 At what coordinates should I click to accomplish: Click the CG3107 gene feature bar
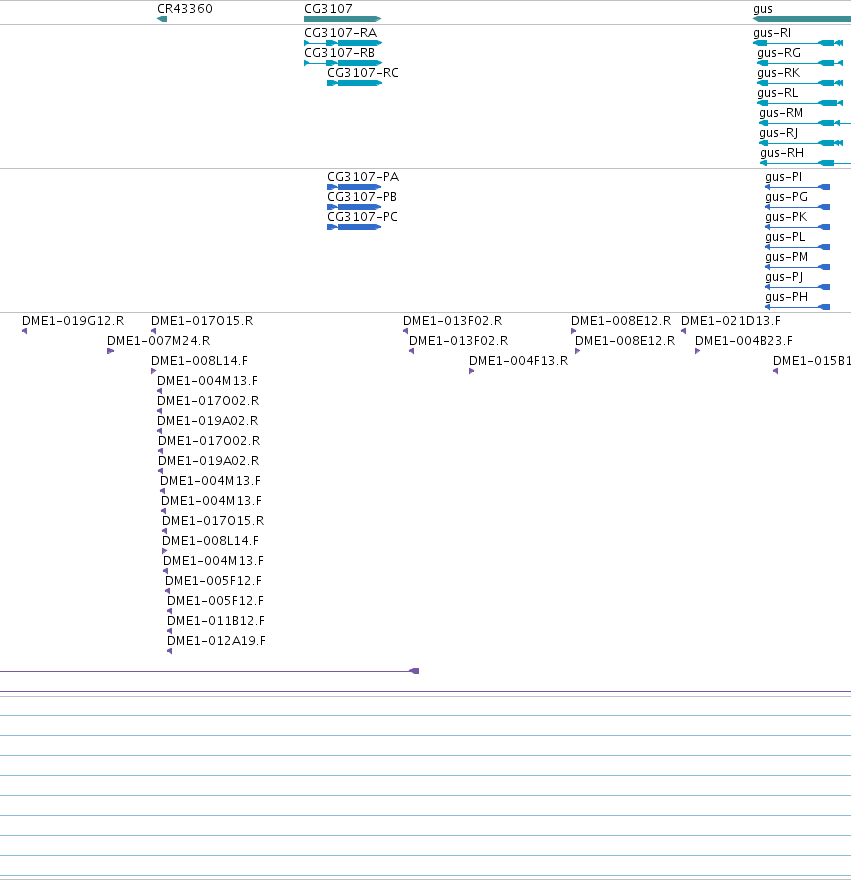[x=342, y=19]
